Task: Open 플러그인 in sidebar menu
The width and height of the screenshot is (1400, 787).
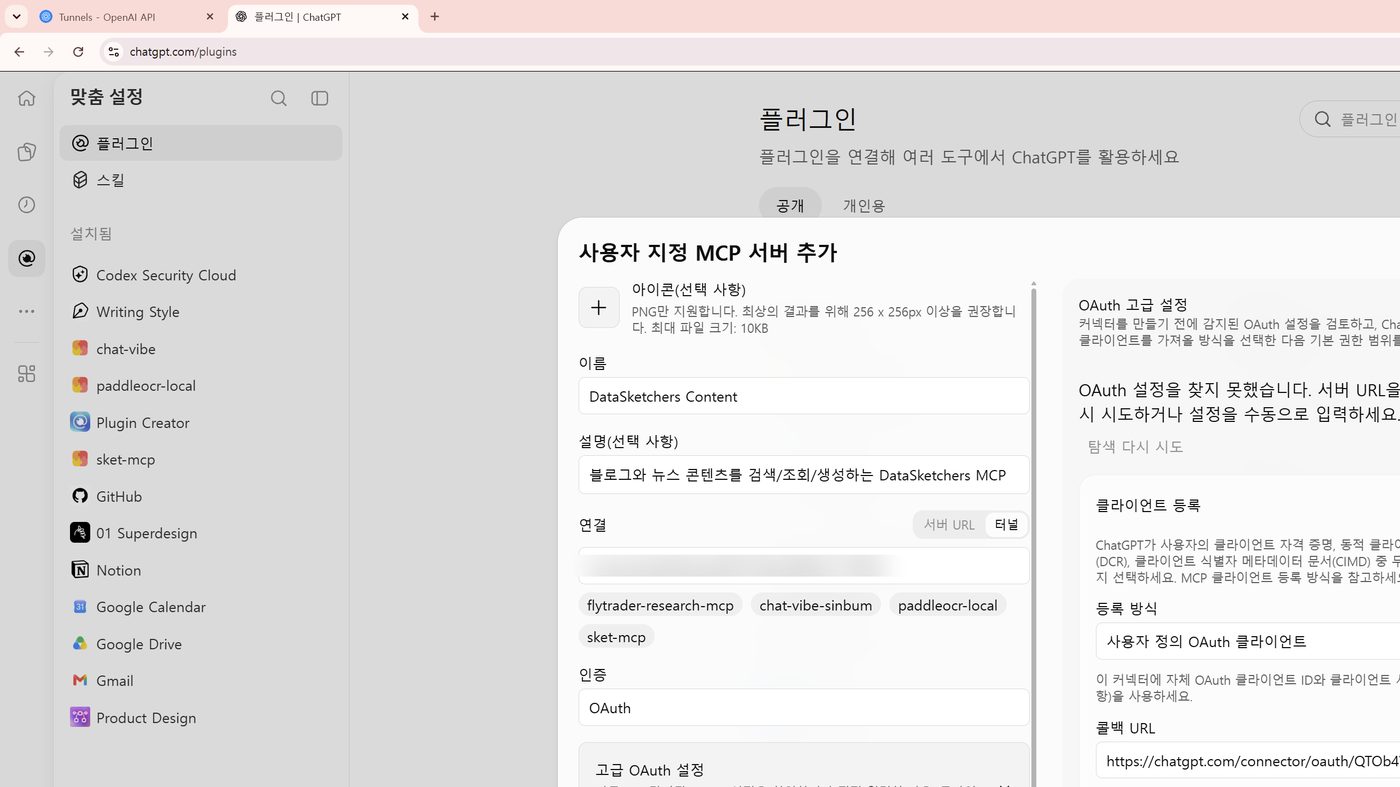Action: point(201,143)
